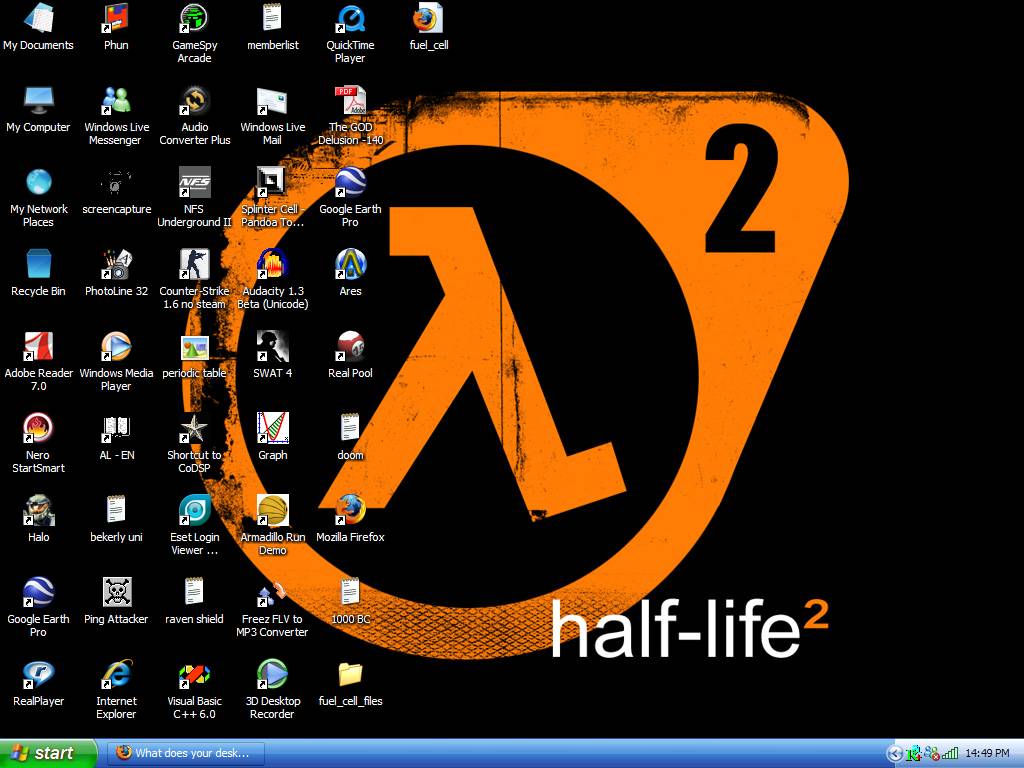
Task: Select the Google Earth Pro icon beside Splinter Cell
Action: [350, 183]
